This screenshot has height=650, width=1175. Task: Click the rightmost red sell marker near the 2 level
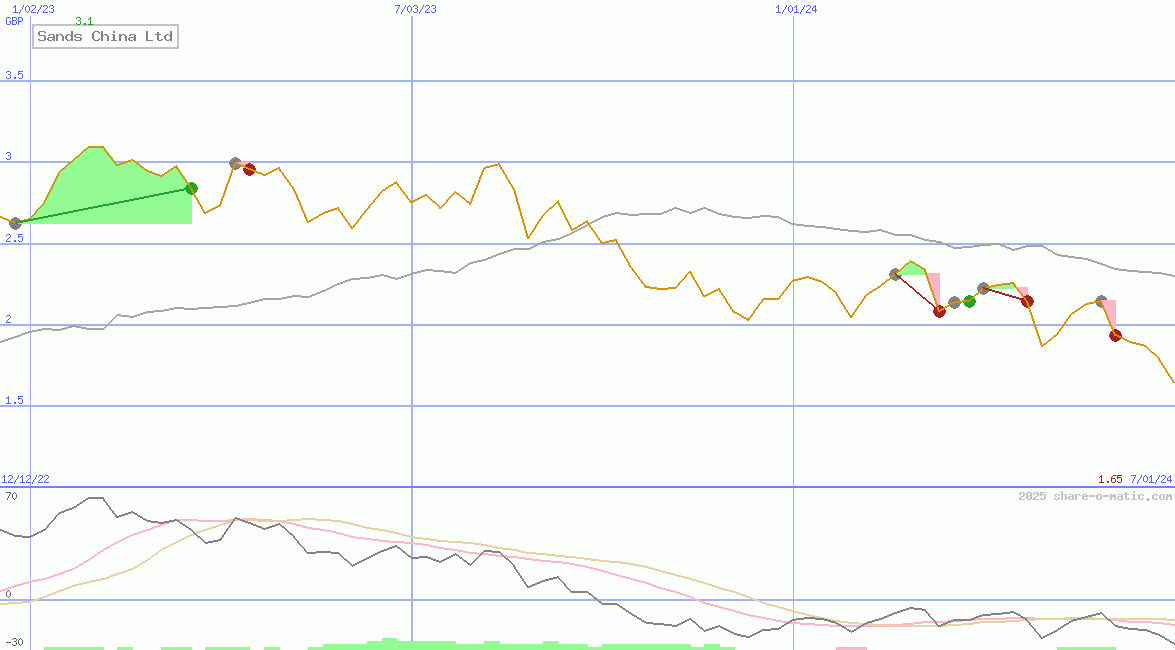[1115, 334]
